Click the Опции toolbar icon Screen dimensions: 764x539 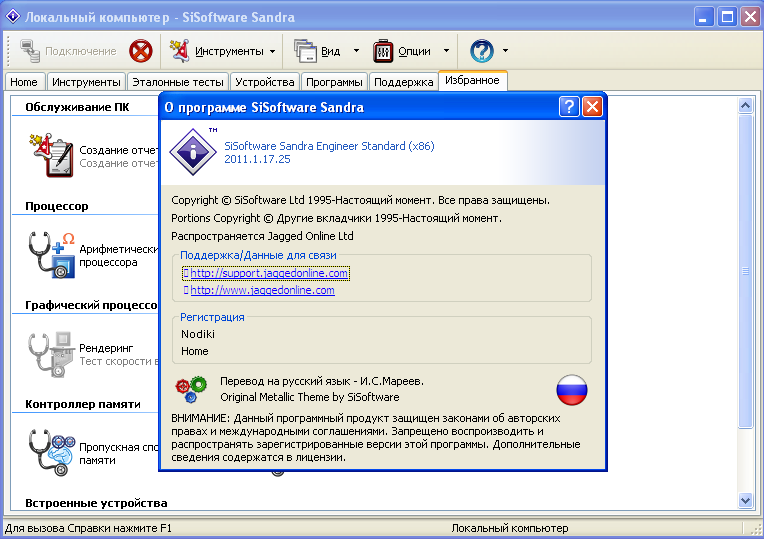pos(383,51)
